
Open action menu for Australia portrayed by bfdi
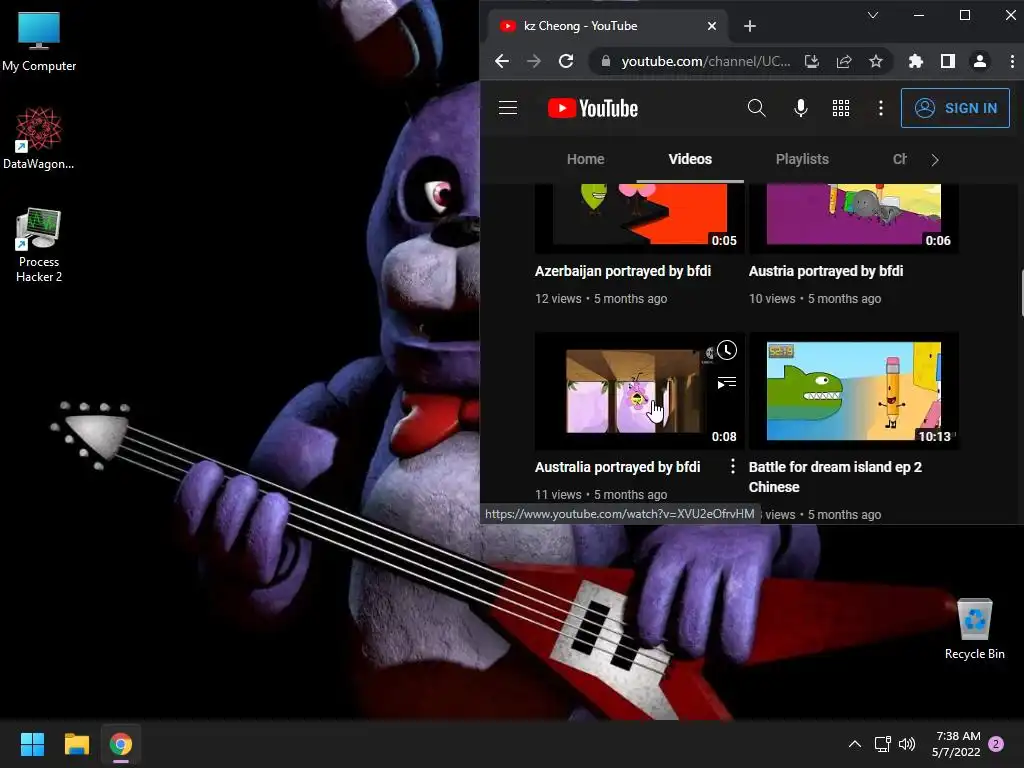(x=733, y=466)
